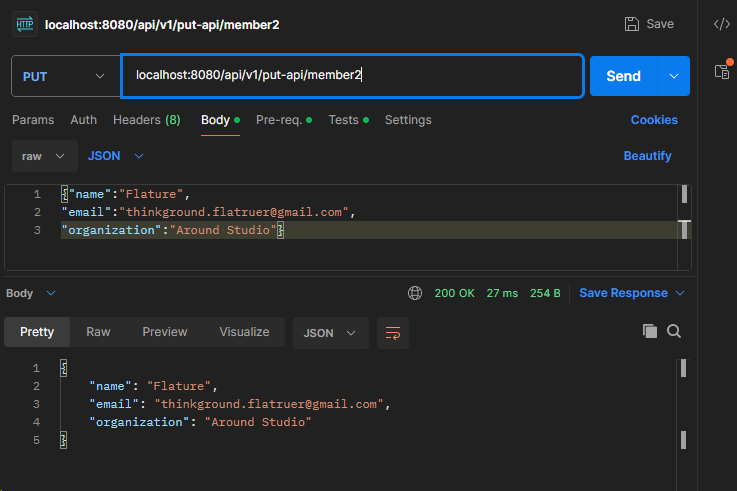Search the response using the magnifier icon
This screenshot has height=491, width=737.
coord(674,331)
